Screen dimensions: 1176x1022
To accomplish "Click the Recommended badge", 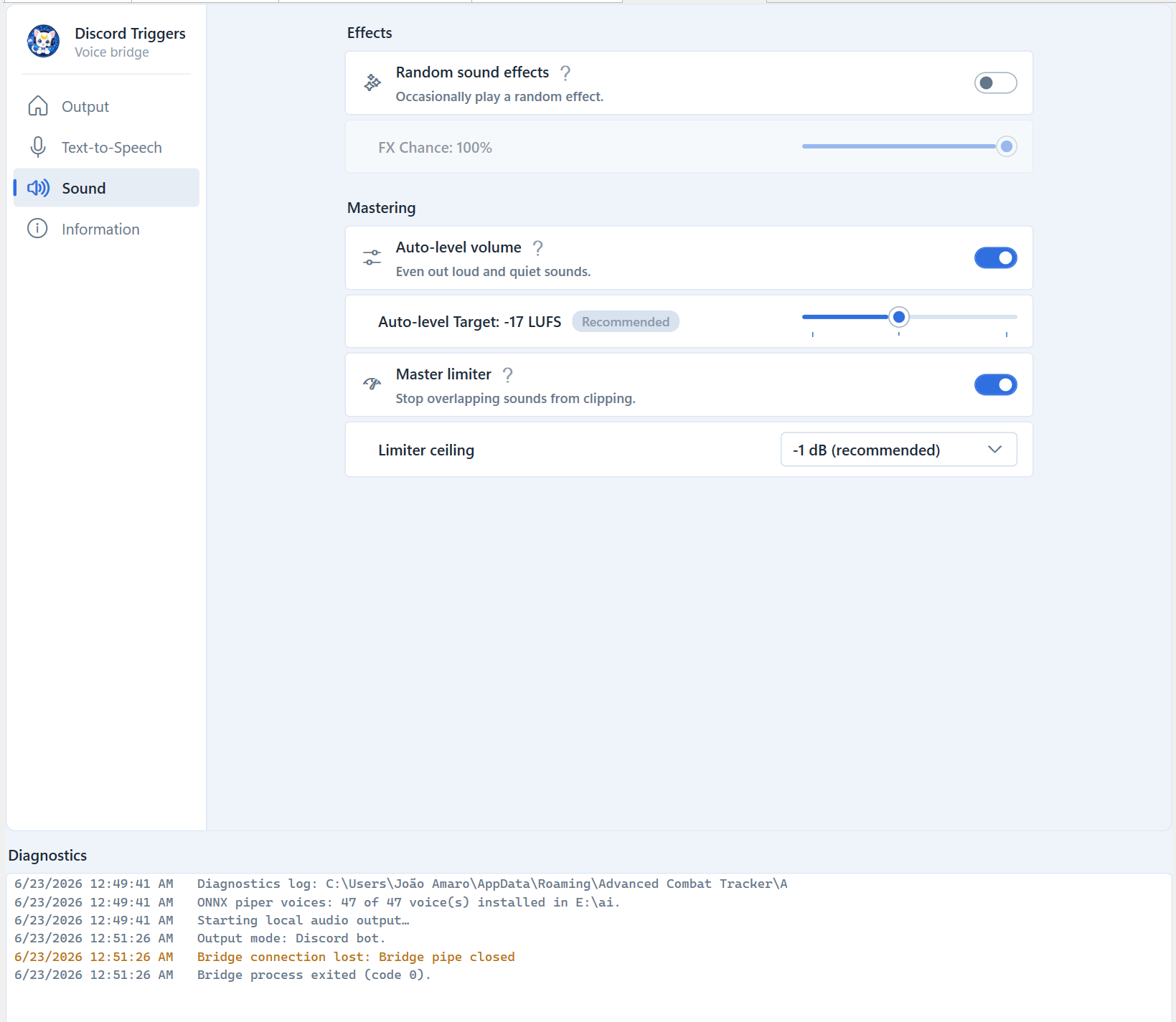I will pyautogui.click(x=626, y=322).
